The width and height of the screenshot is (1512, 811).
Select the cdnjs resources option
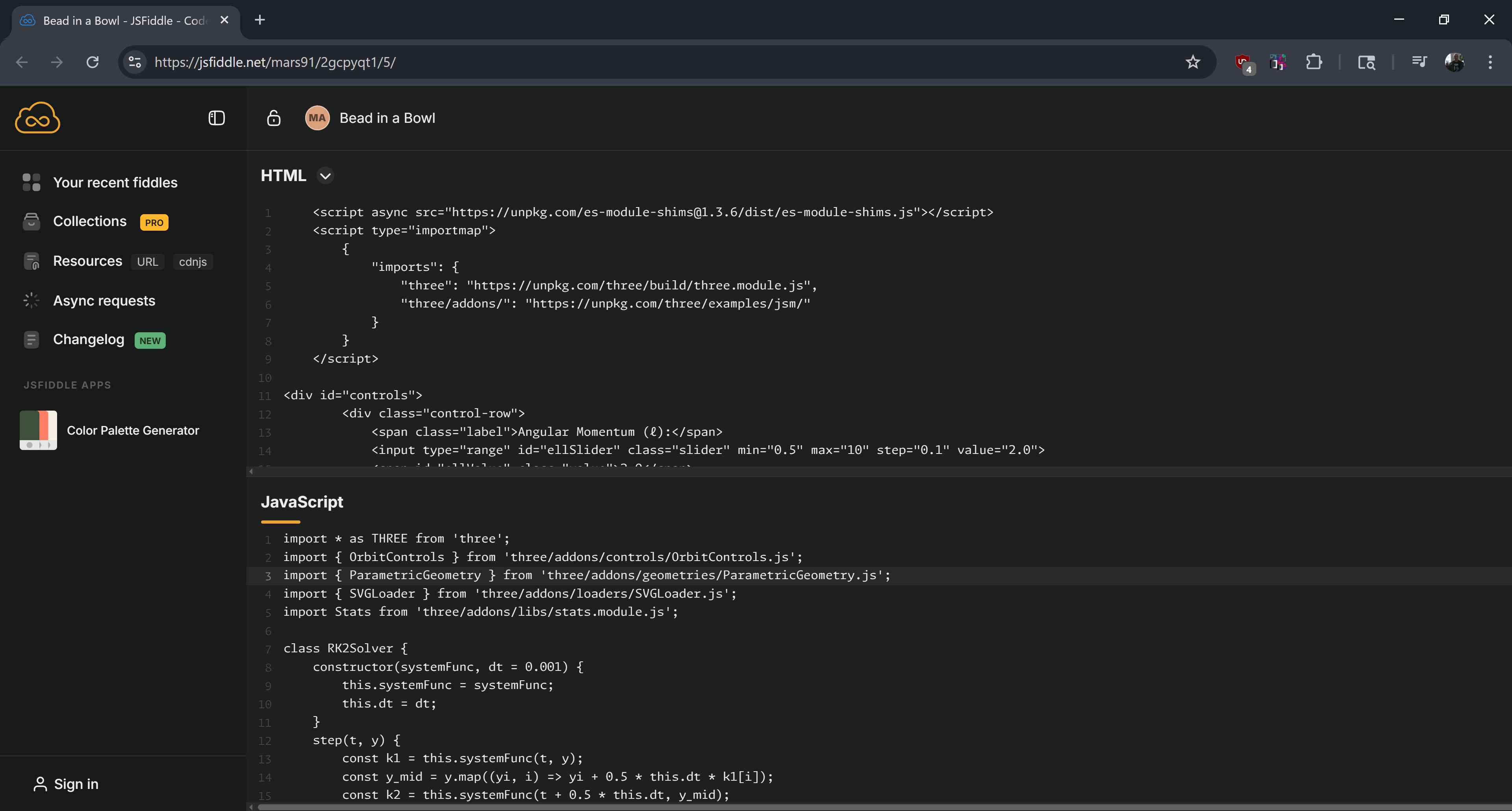[193, 262]
